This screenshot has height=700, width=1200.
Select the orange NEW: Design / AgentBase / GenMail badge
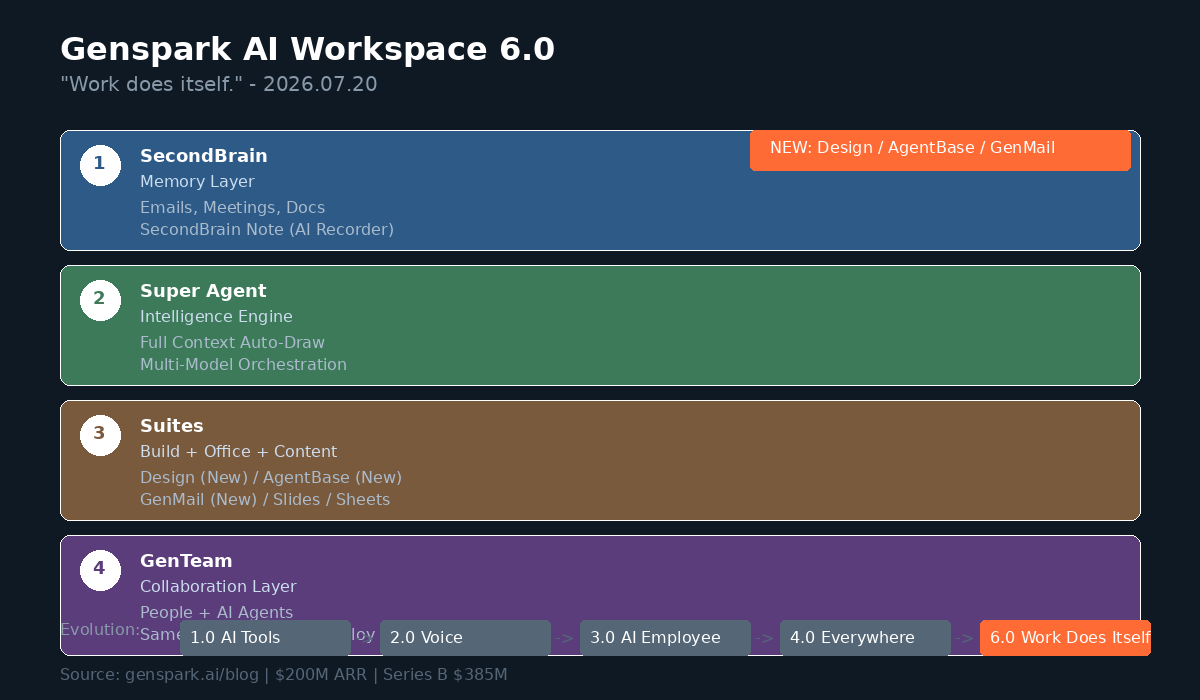940,150
